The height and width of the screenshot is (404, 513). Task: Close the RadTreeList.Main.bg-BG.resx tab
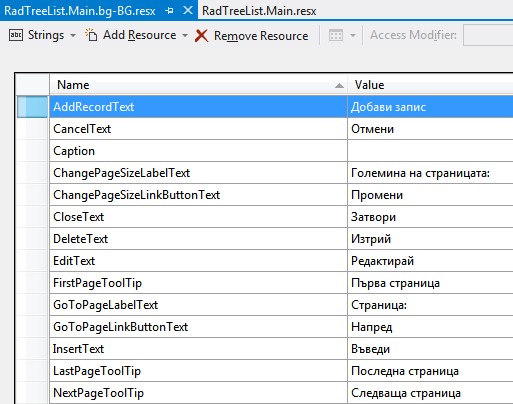pos(188,11)
